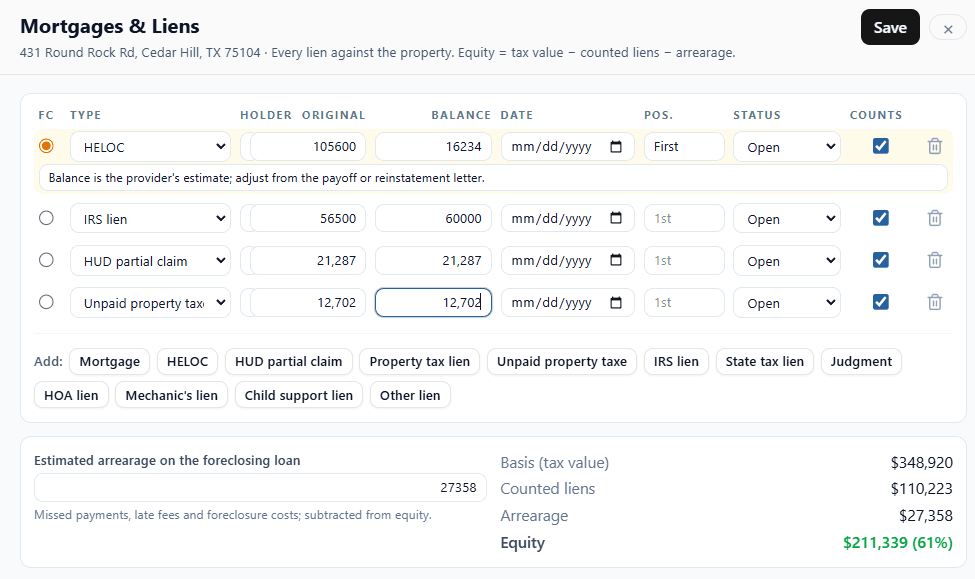Click the Basis tax value $348,920
The image size is (975, 579).
click(x=922, y=463)
